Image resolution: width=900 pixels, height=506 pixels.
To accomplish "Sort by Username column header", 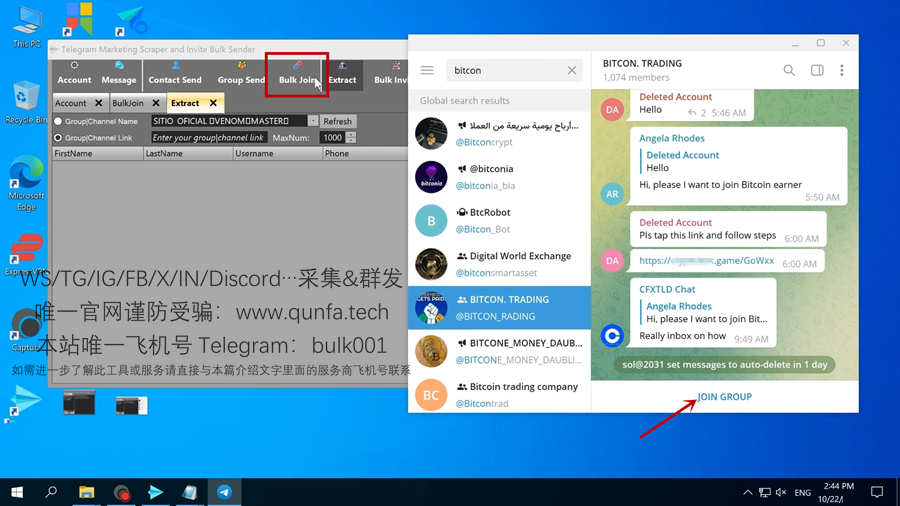I will [x=278, y=154].
